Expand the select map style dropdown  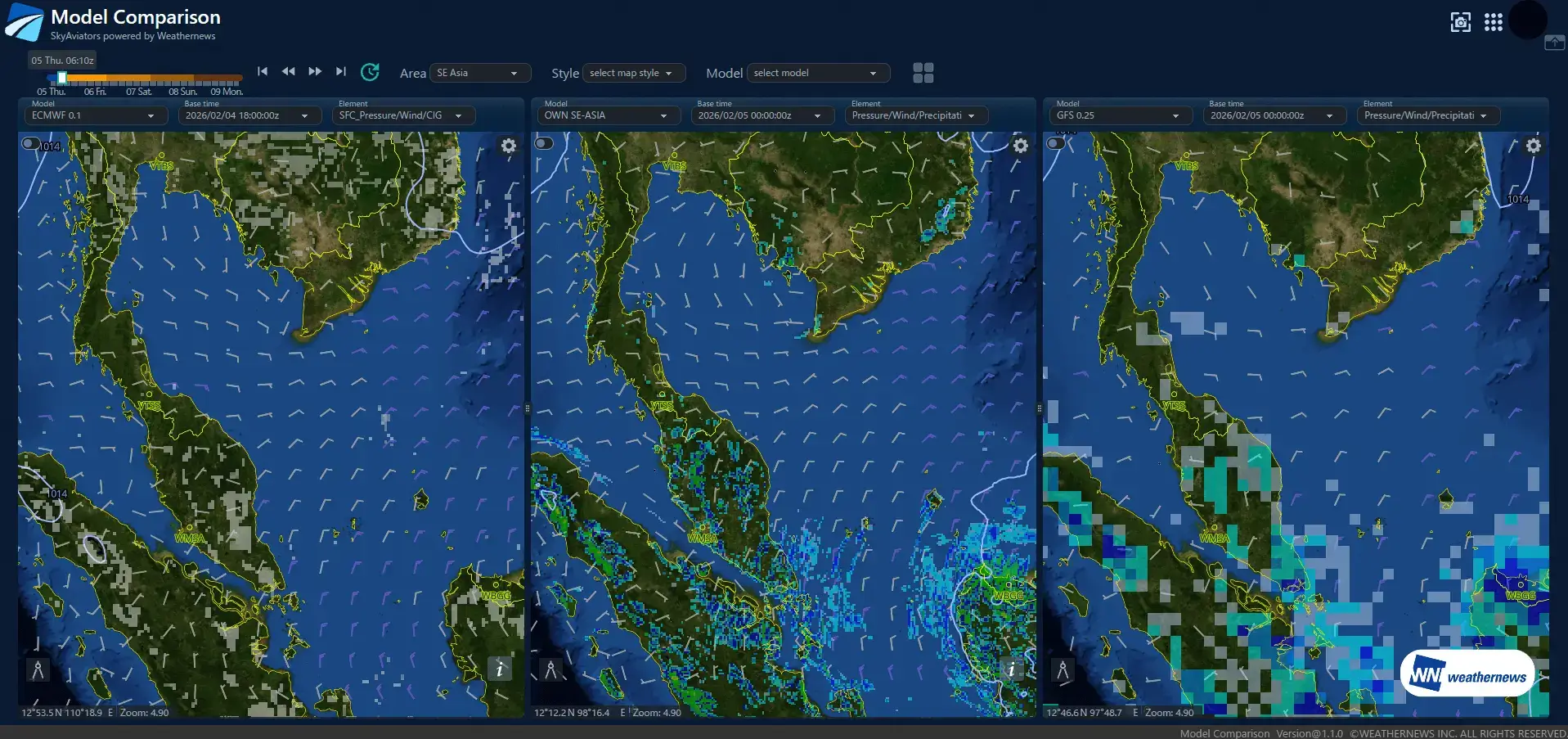[x=633, y=73]
